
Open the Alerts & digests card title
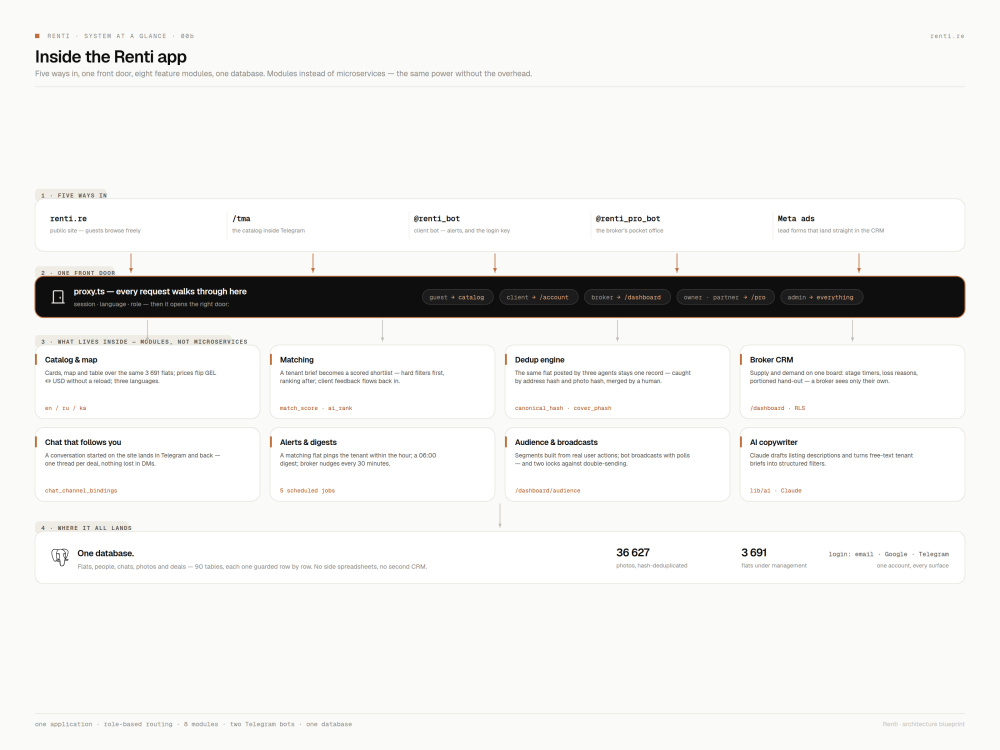[308, 442]
